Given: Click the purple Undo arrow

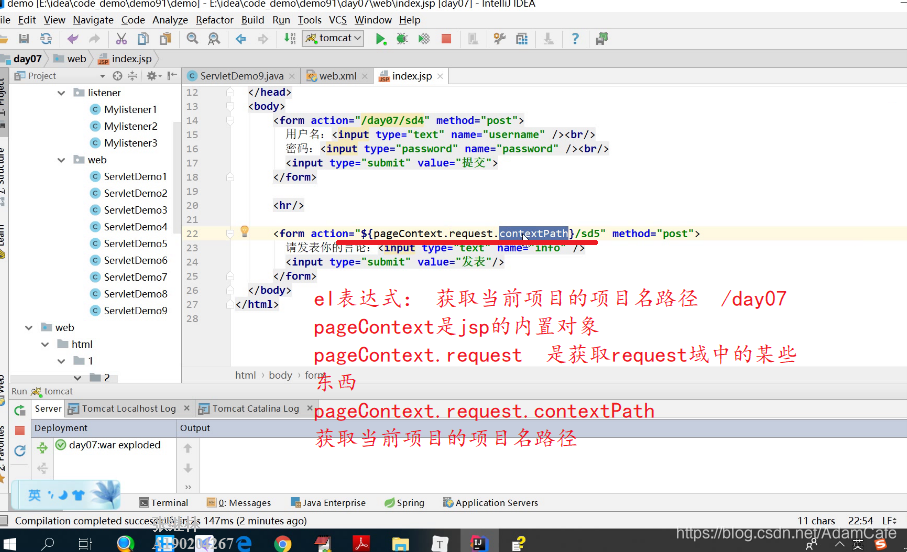Looking at the screenshot, I should click(72, 39).
